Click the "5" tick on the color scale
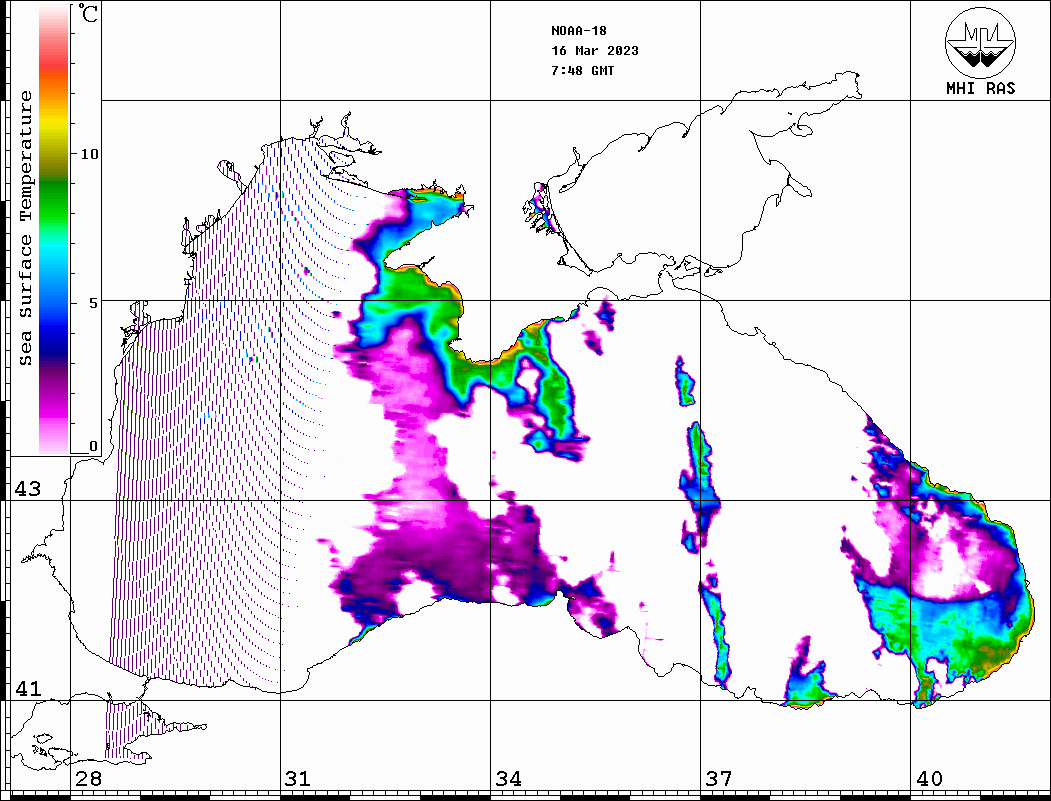 (93, 303)
